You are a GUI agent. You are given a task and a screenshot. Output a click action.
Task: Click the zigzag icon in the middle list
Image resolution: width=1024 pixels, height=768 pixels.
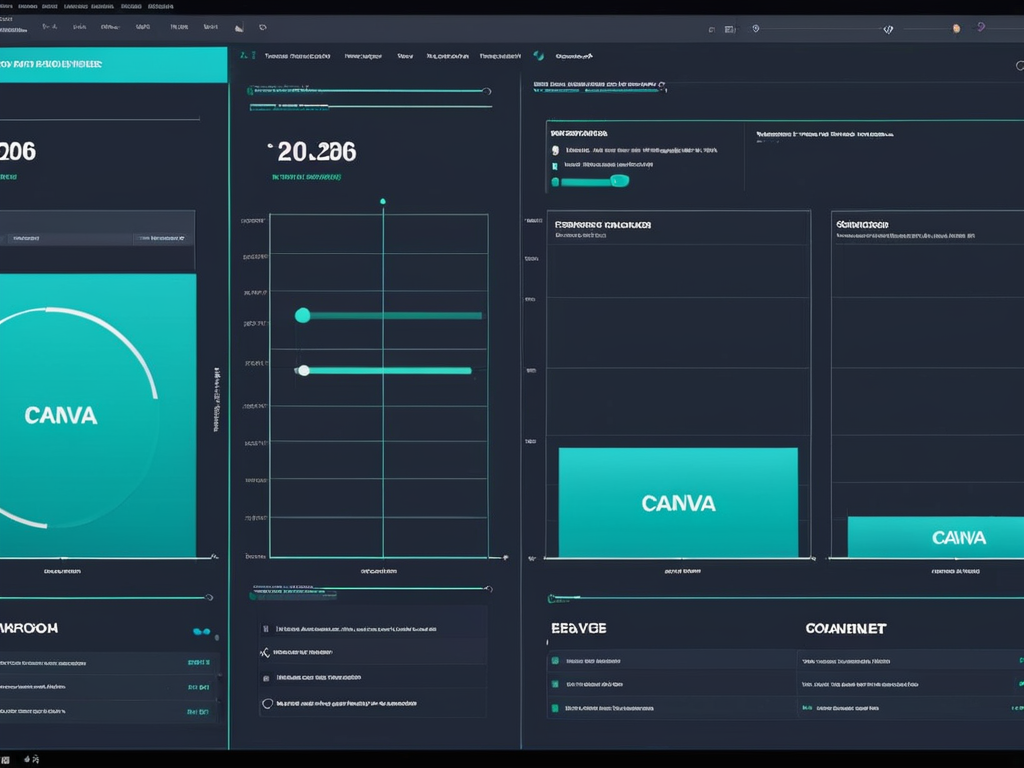coord(265,653)
